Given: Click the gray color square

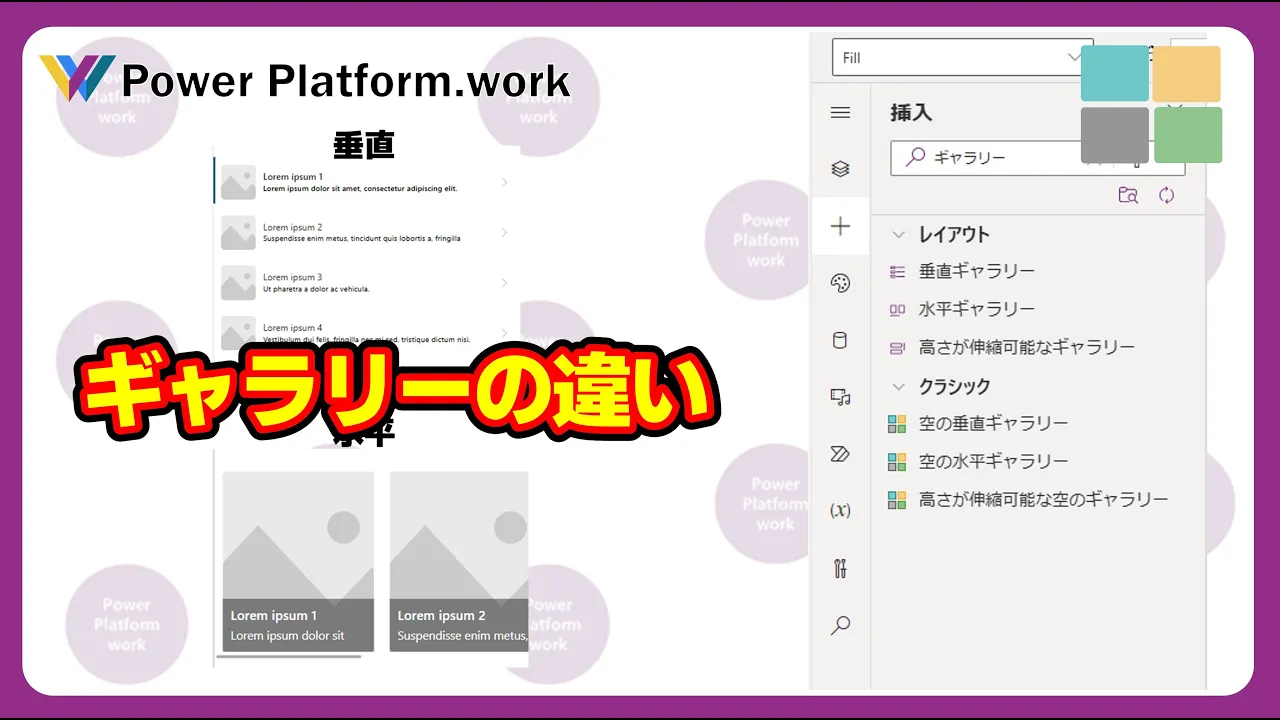Looking at the screenshot, I should pos(1115,135).
